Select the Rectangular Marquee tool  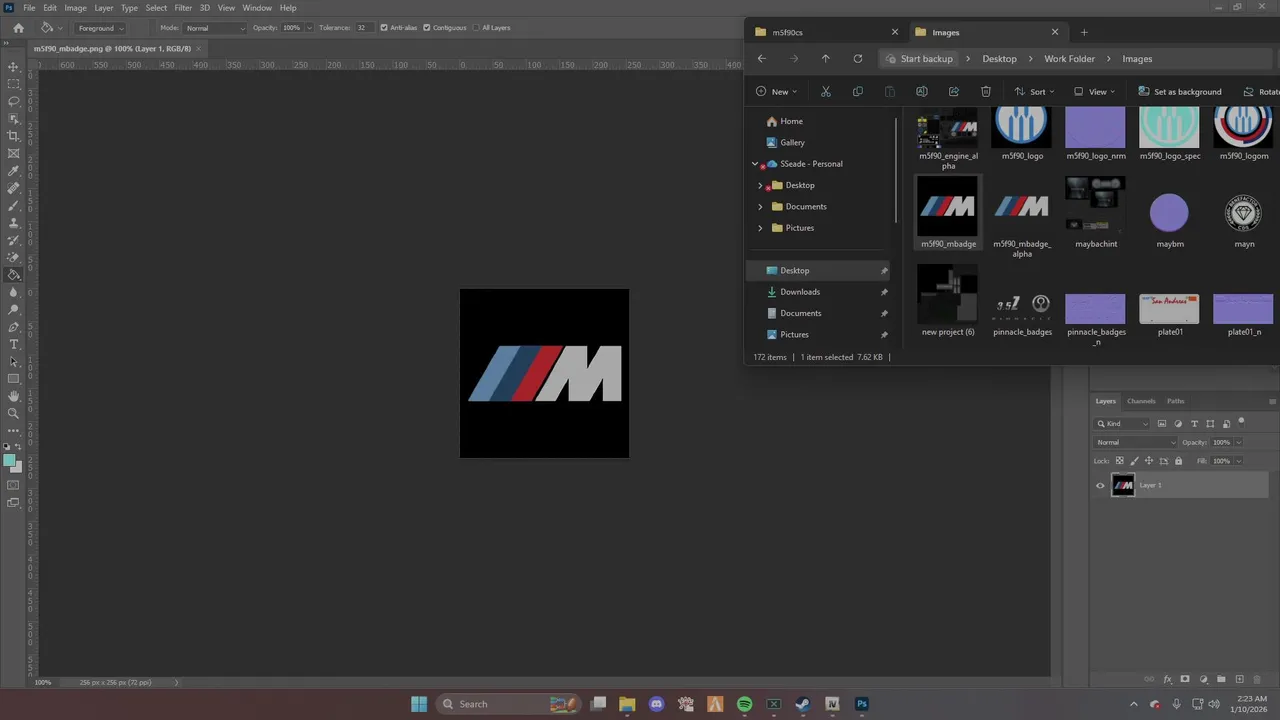tap(13, 84)
